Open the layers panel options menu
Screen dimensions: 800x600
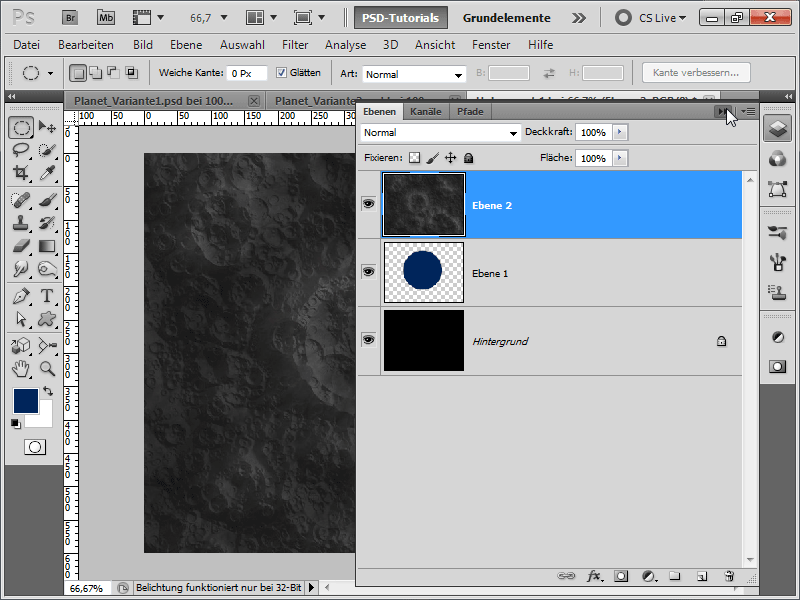[x=748, y=111]
